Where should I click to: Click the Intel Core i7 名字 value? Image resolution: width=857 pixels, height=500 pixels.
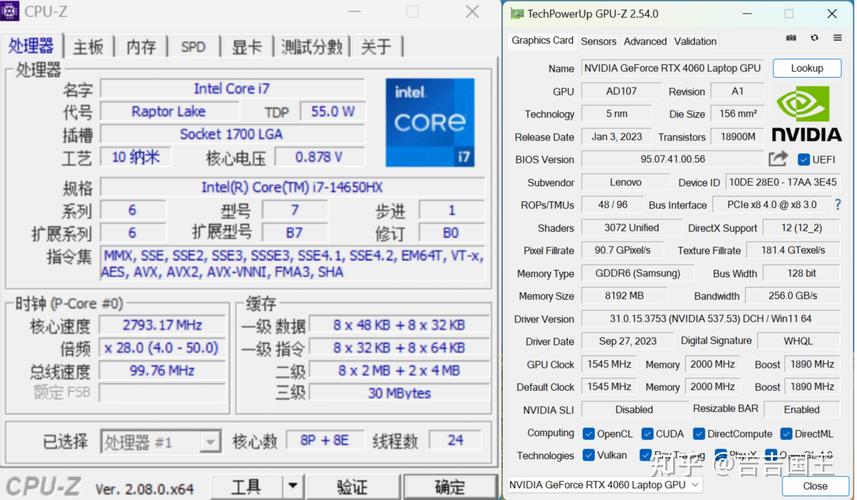coord(232,89)
